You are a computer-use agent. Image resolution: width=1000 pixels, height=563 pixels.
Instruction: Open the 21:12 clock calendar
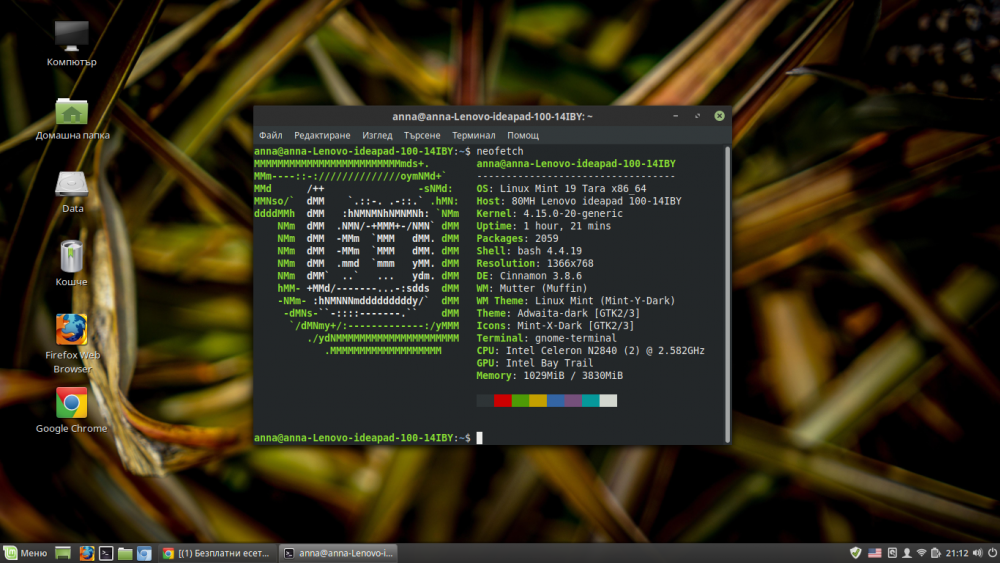coord(957,553)
